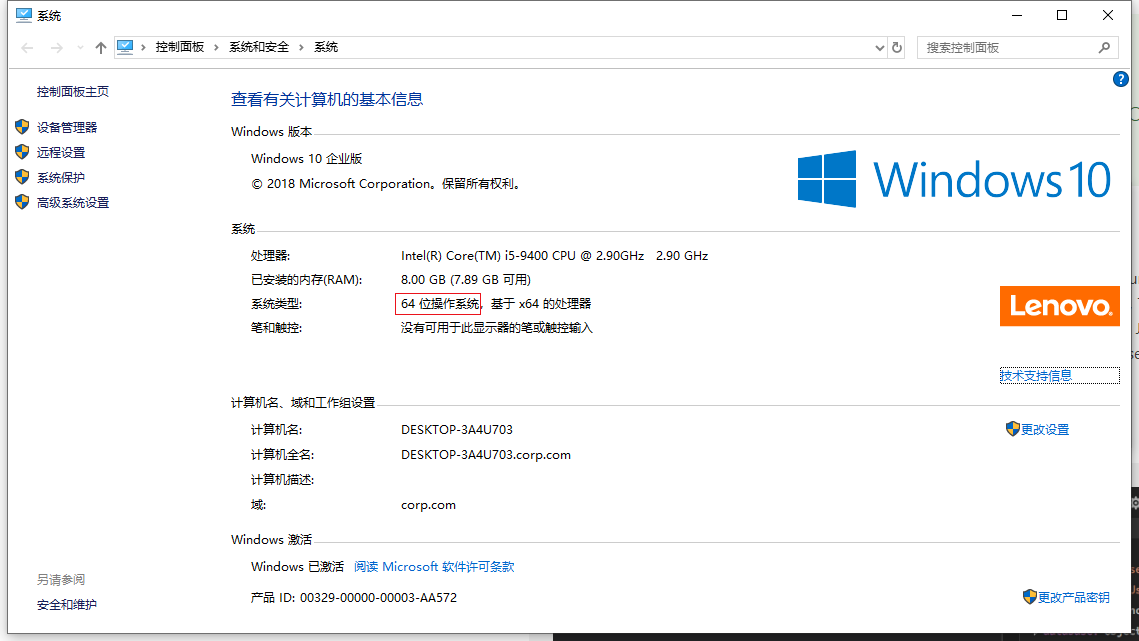Screen dimensions: 1139x641
Task: Click shield icon beside 更改设置
Action: click(x=1013, y=429)
